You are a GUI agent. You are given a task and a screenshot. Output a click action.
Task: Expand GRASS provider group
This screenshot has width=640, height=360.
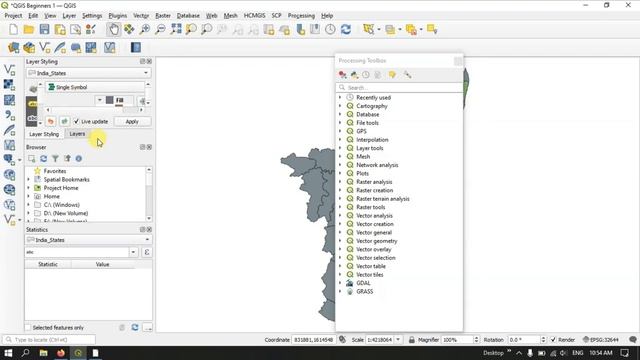click(x=340, y=291)
